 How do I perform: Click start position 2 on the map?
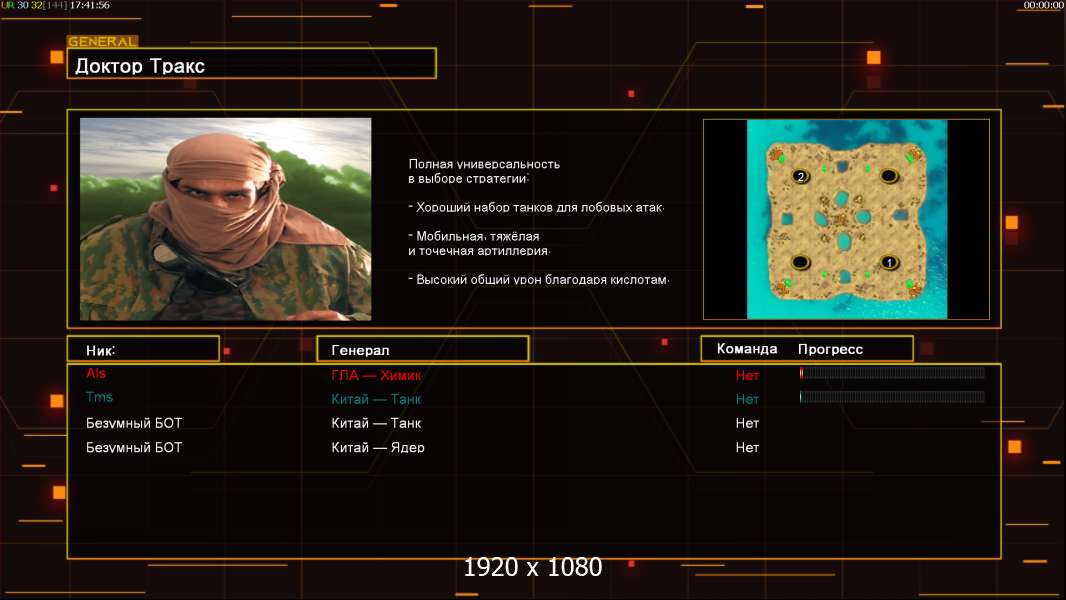[801, 177]
